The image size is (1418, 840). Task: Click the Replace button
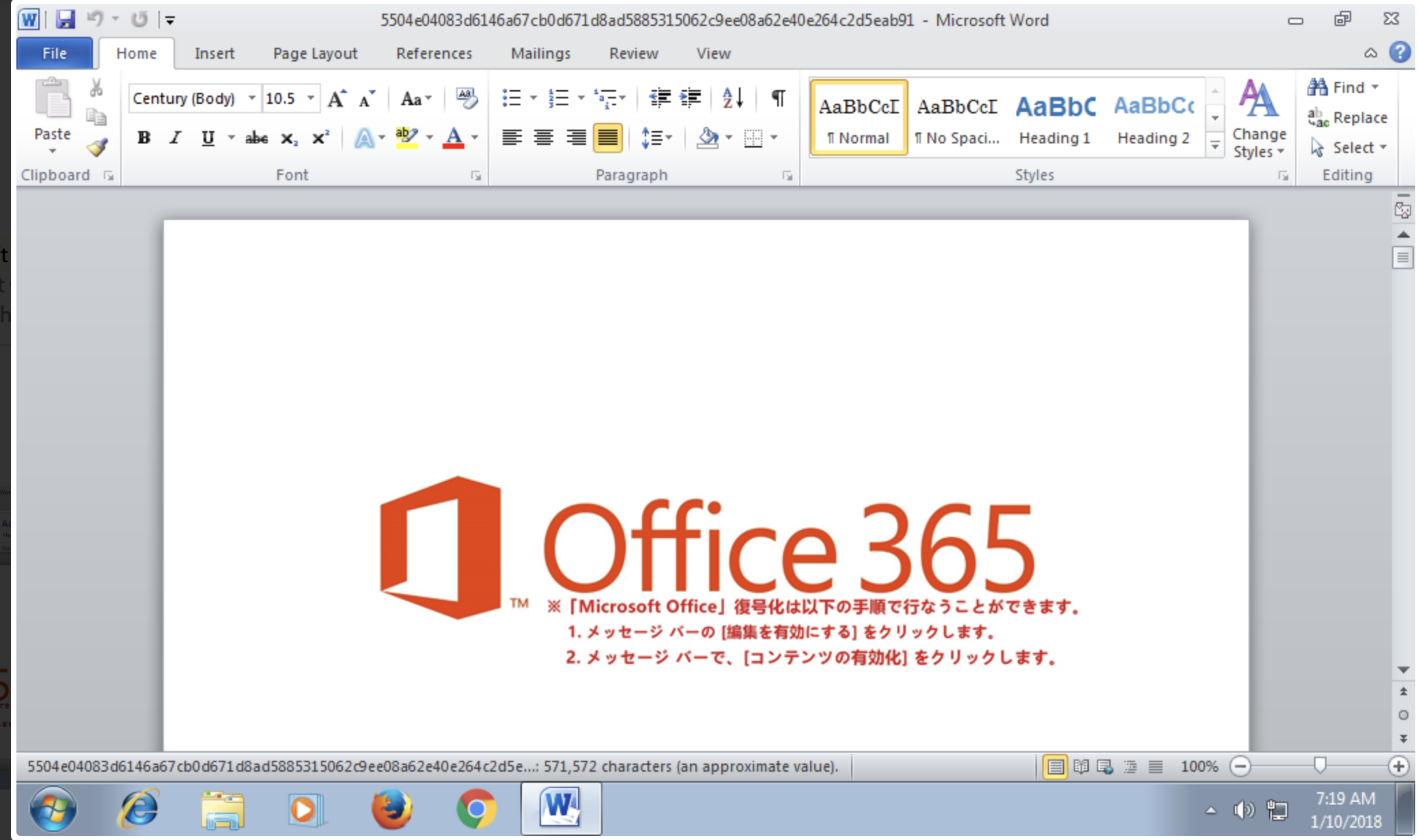point(1348,117)
